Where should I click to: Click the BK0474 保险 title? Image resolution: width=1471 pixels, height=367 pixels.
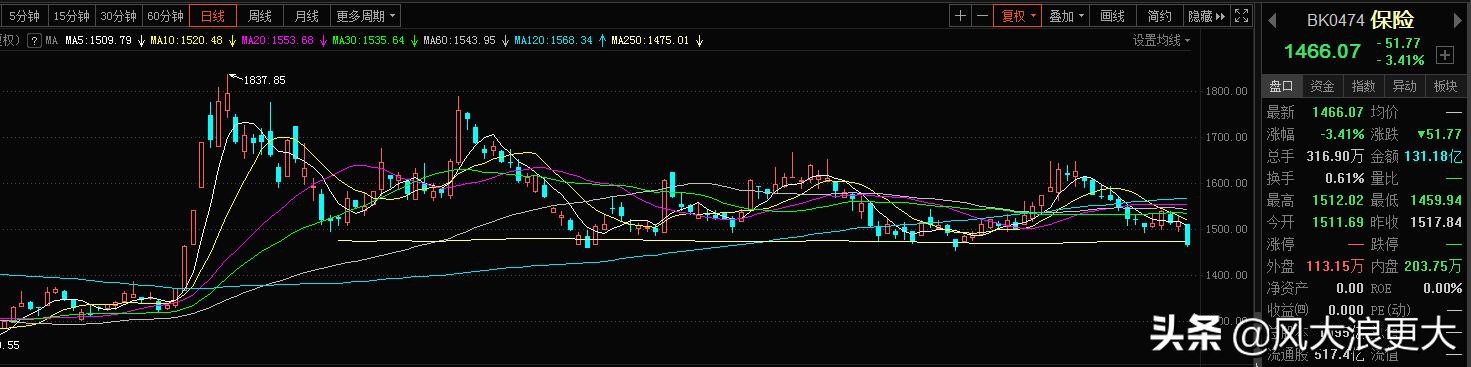pos(1360,19)
